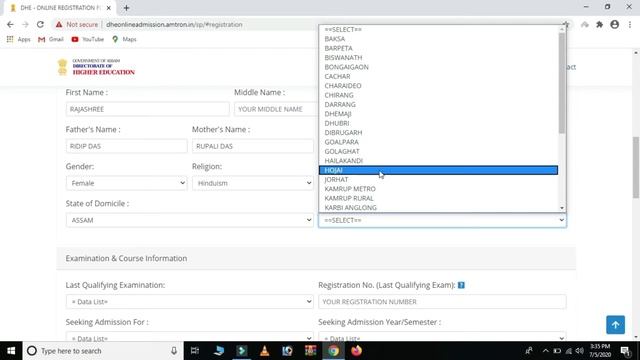Choose DHUBRI district option
The height and width of the screenshot is (360, 640).
point(438,123)
